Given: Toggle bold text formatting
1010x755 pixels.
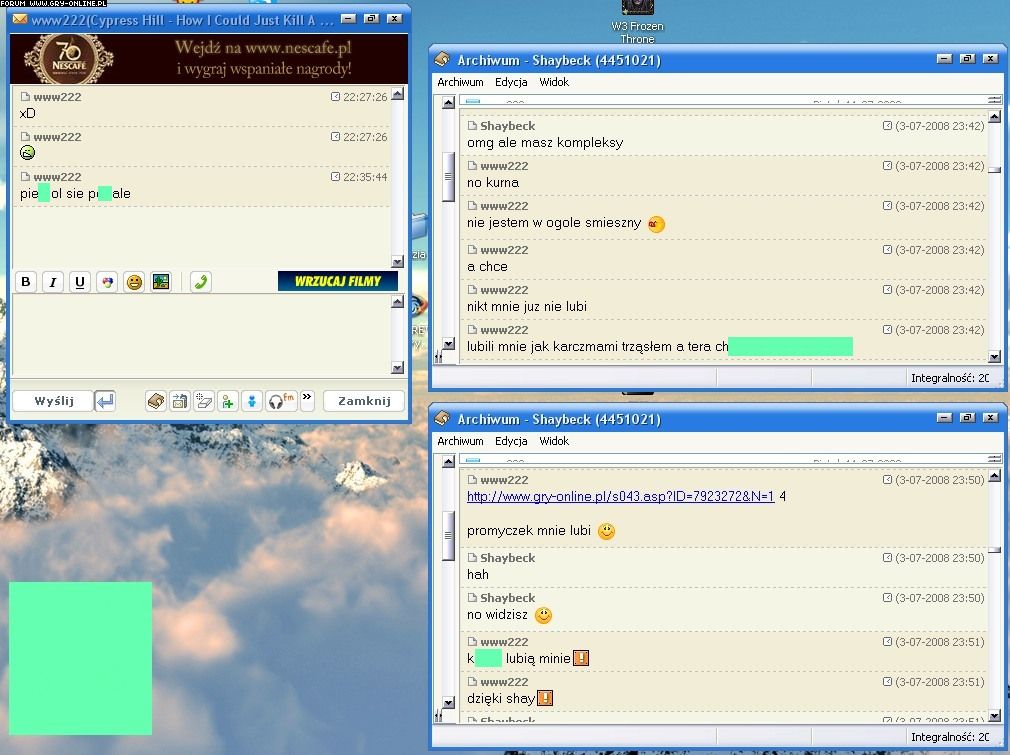Looking at the screenshot, I should click(x=26, y=282).
